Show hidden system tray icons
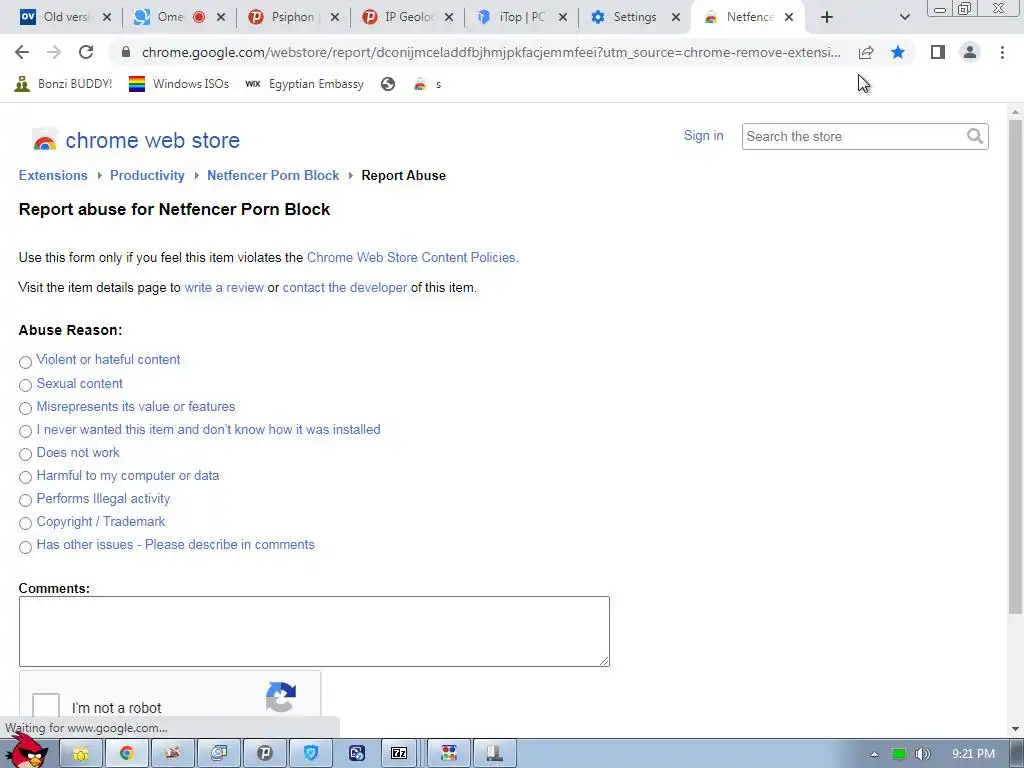Viewport: 1024px width, 768px height. click(x=874, y=754)
